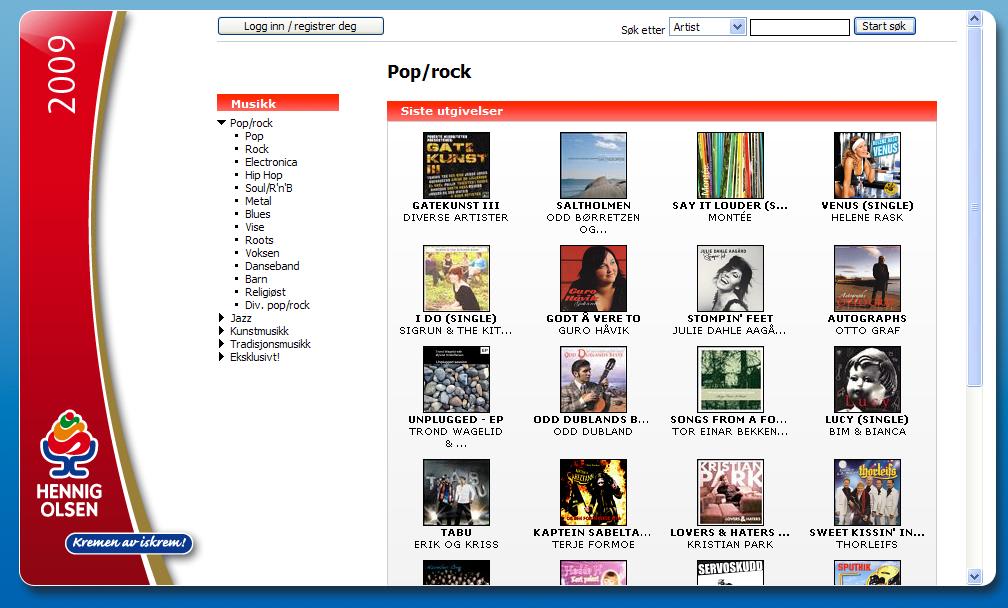Open Lucy single cover image

coord(867,379)
